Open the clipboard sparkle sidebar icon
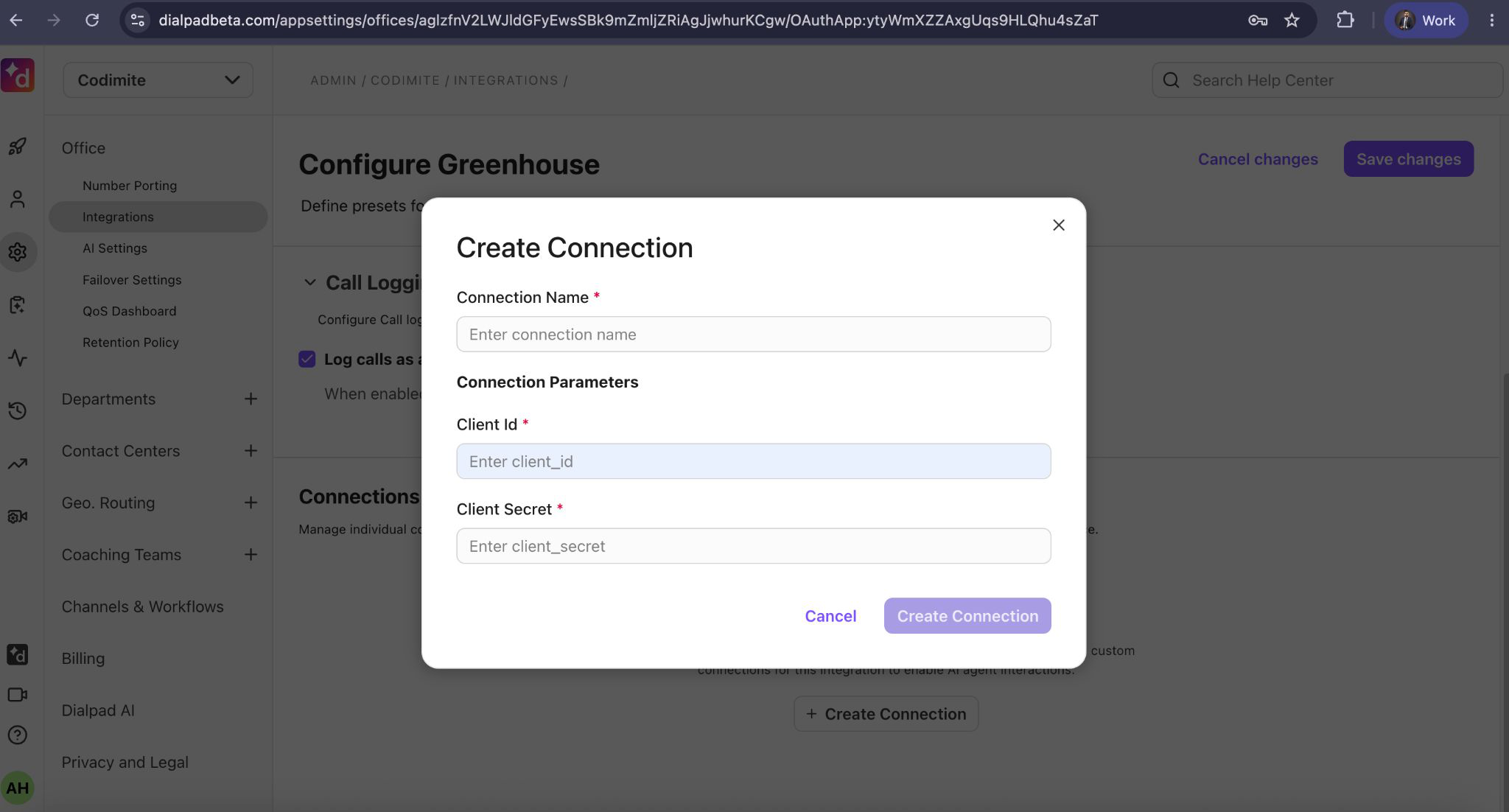This screenshot has height=812, width=1509. tap(18, 304)
